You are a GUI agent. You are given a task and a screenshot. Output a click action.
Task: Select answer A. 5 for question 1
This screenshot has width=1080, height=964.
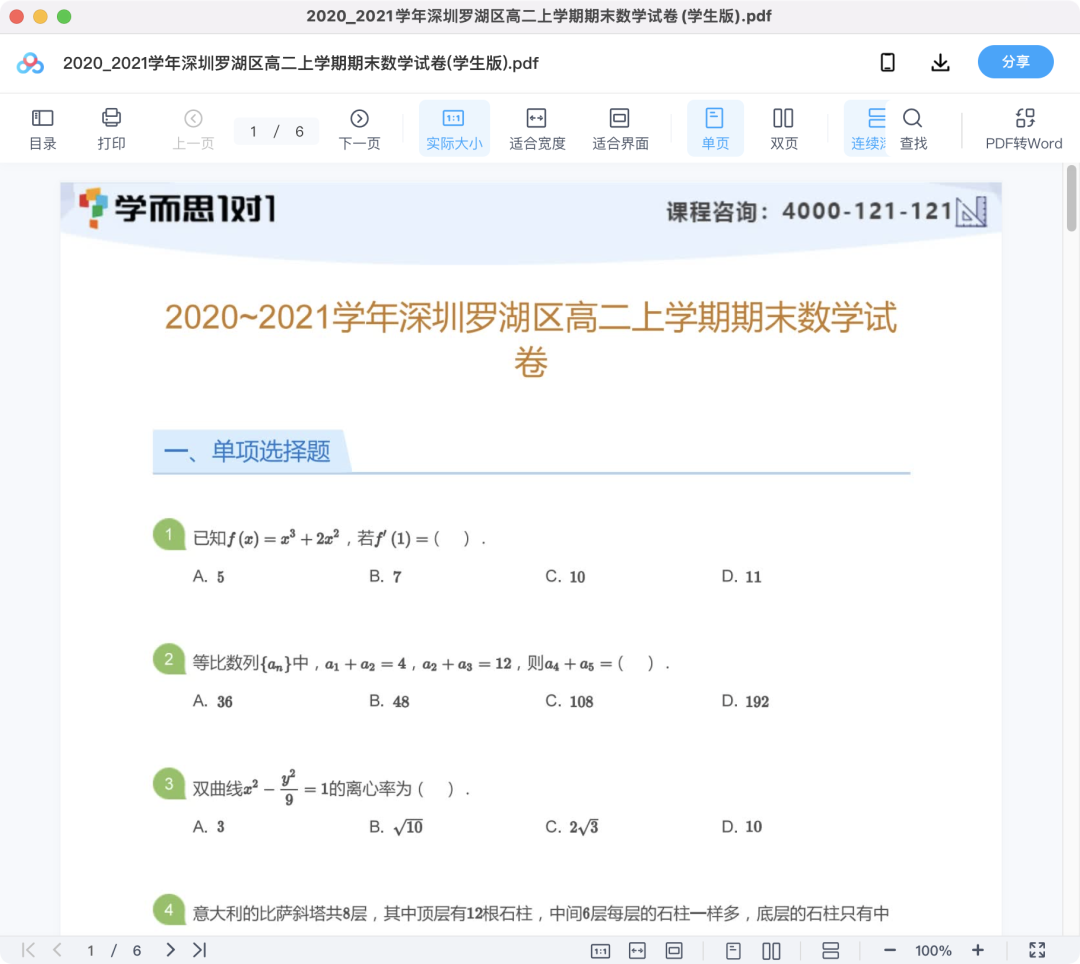pos(209,576)
